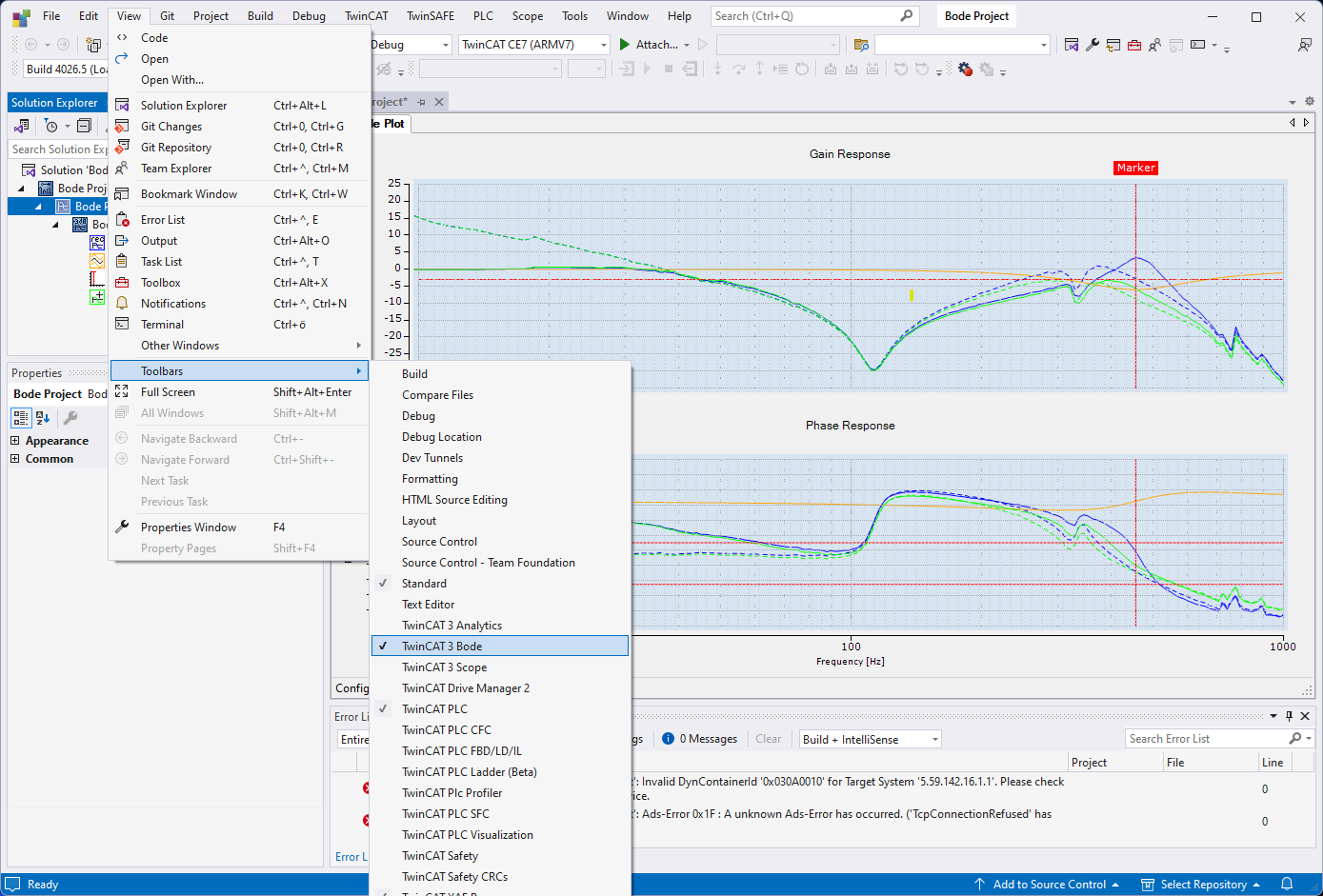Click the notifications bell in the status bar
The width and height of the screenshot is (1323, 896).
point(1287,884)
